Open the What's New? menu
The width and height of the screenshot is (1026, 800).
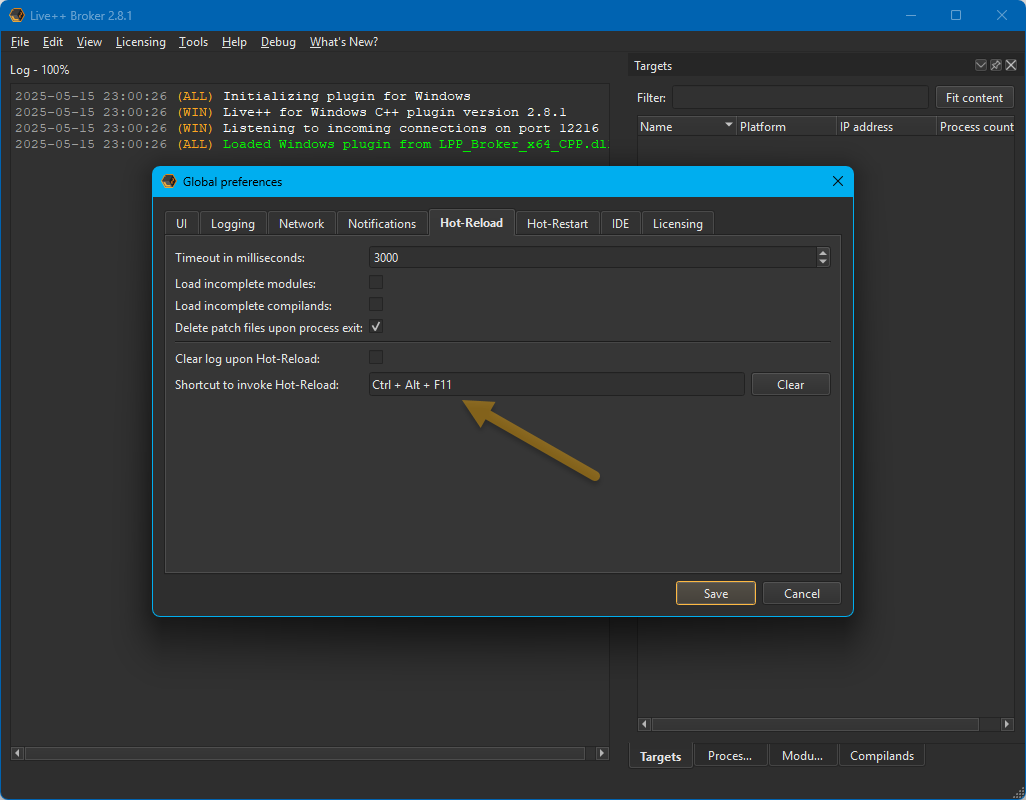(344, 42)
